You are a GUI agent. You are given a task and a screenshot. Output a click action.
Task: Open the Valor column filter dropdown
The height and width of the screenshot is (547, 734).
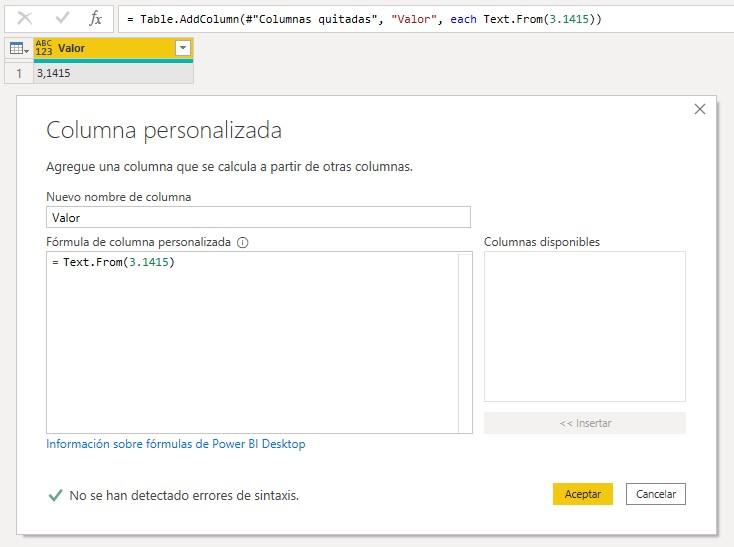183,48
